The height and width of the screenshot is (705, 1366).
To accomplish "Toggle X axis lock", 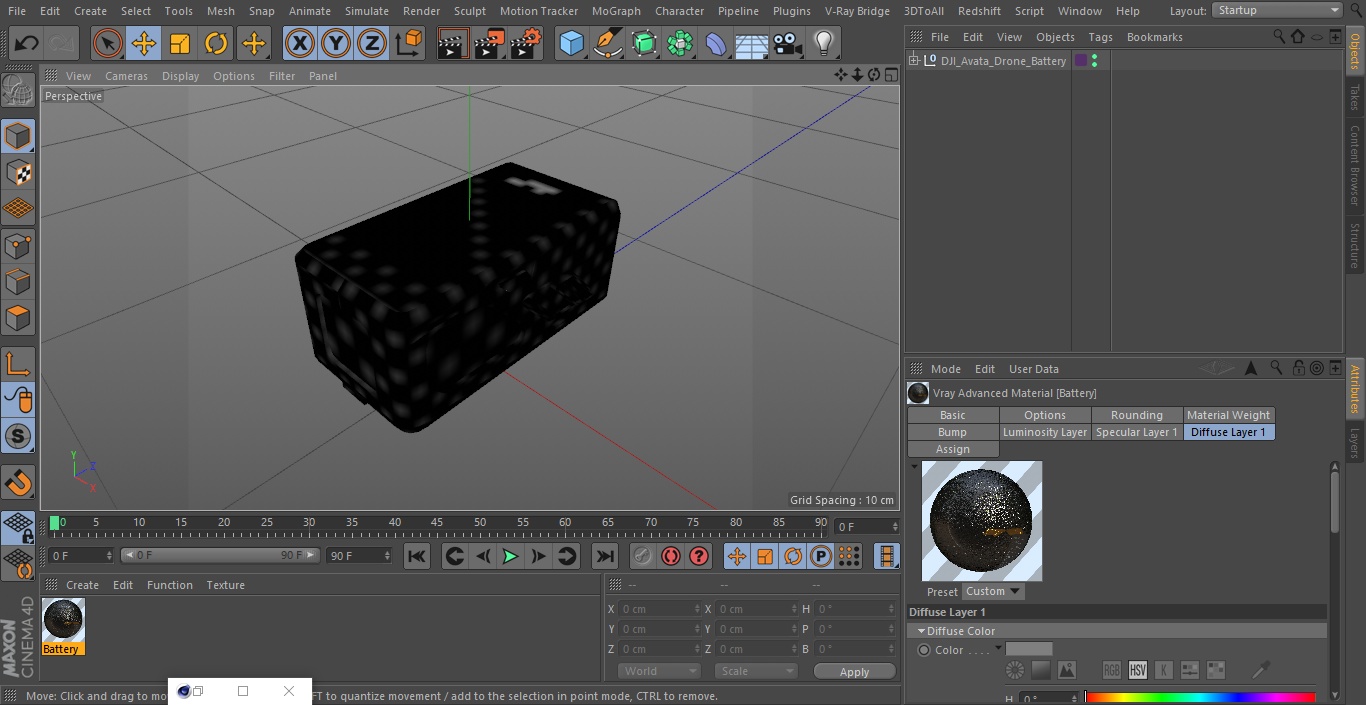I will coord(300,44).
